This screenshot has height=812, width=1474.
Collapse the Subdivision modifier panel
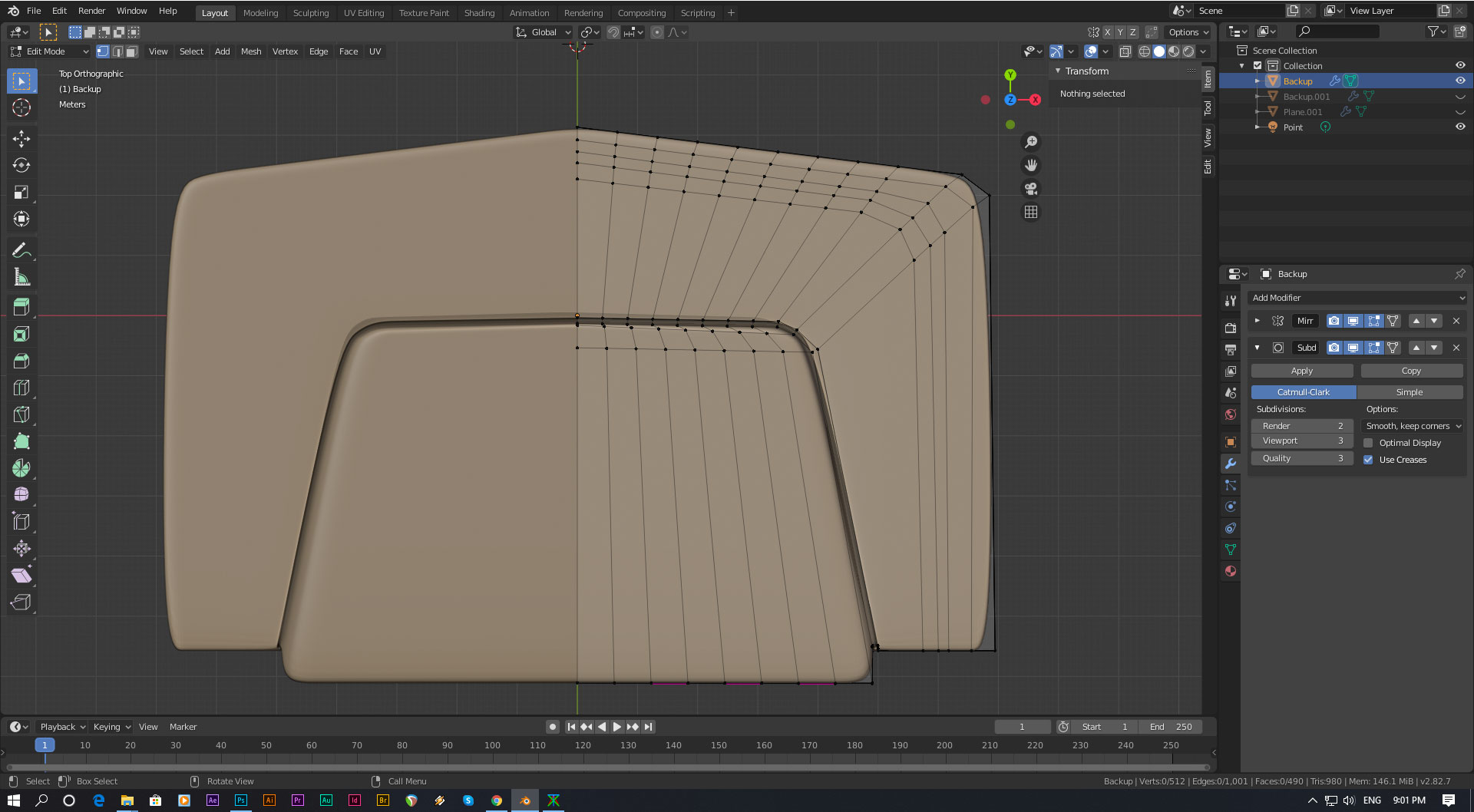pos(1258,348)
